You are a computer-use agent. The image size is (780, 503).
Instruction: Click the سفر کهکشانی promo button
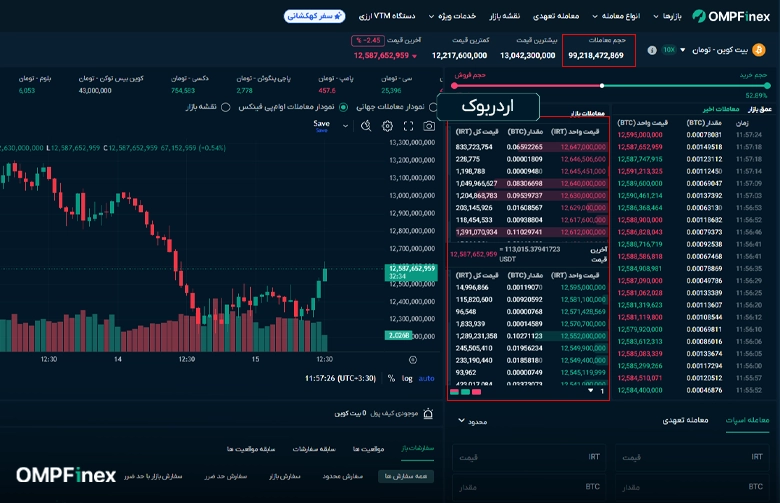pyautogui.click(x=315, y=16)
